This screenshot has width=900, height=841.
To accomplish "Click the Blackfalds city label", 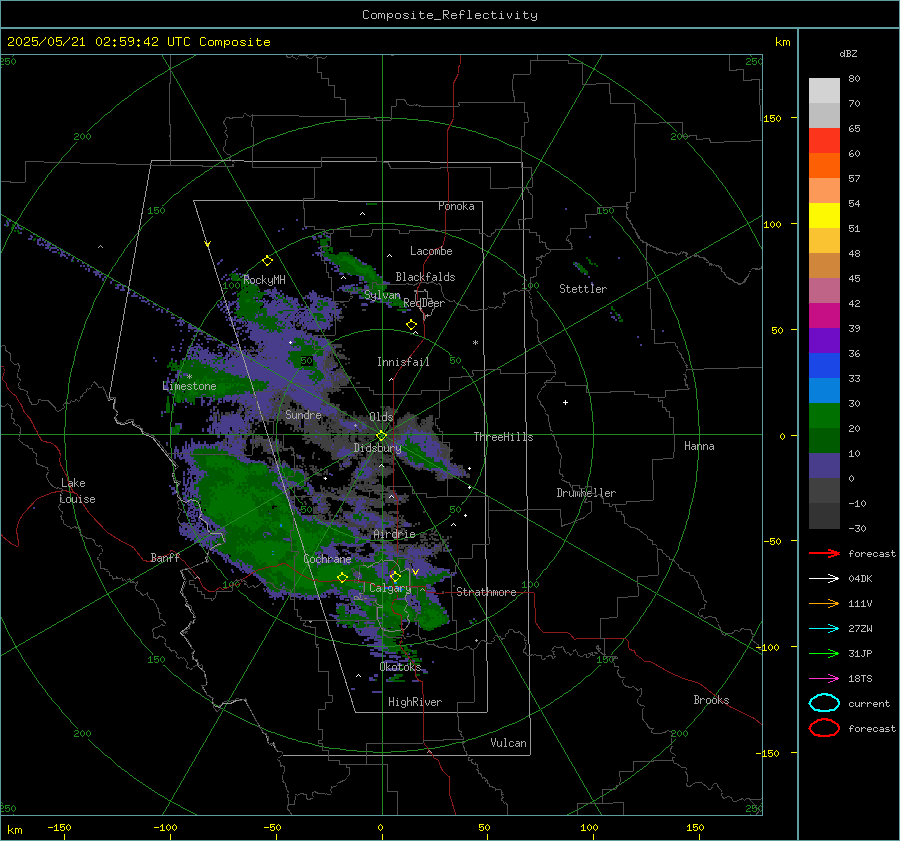I will 425,277.
